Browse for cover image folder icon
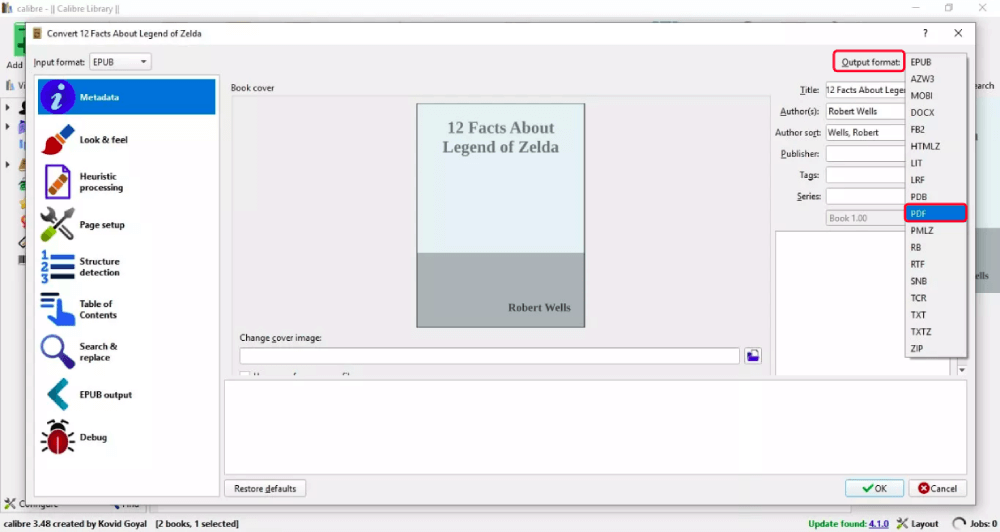 [752, 356]
